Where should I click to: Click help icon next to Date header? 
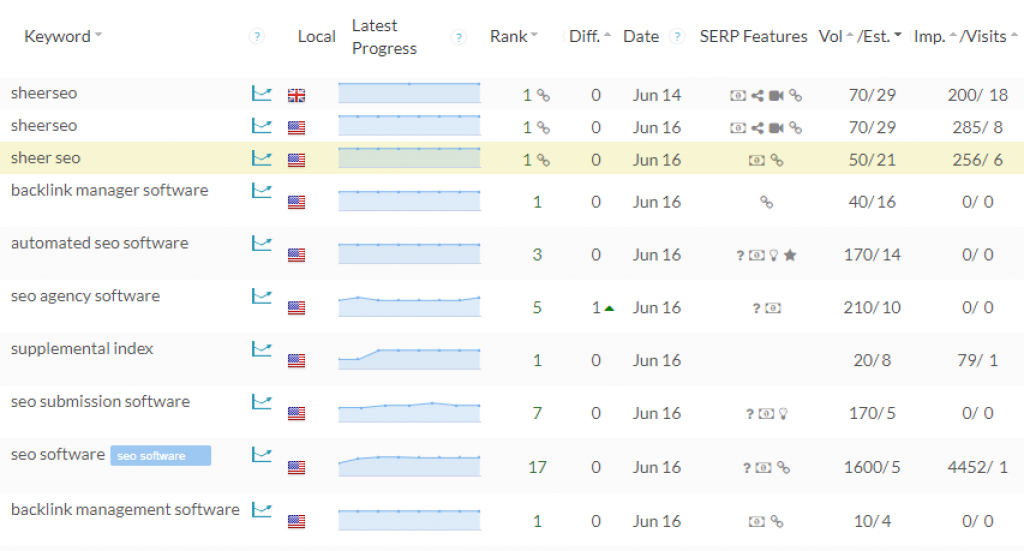pyautogui.click(x=677, y=37)
